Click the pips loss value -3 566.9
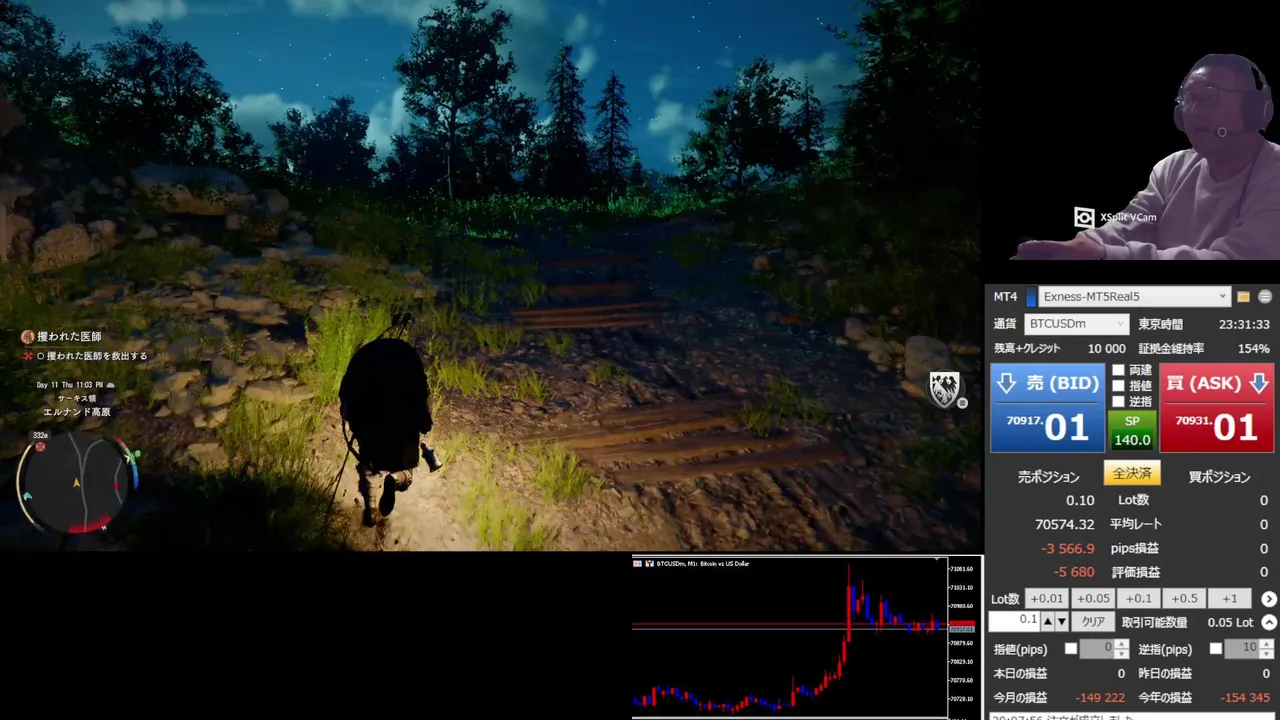1280x720 pixels. [1068, 548]
